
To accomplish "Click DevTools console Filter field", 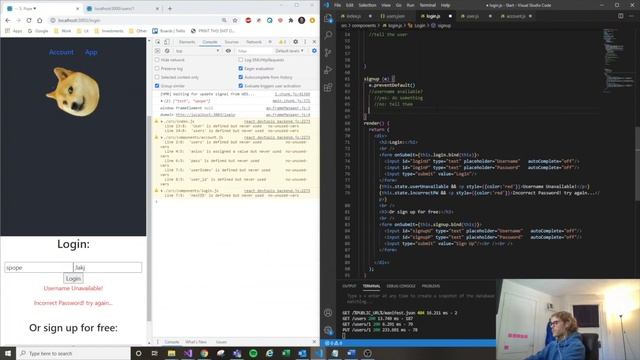I will click(x=254, y=51).
